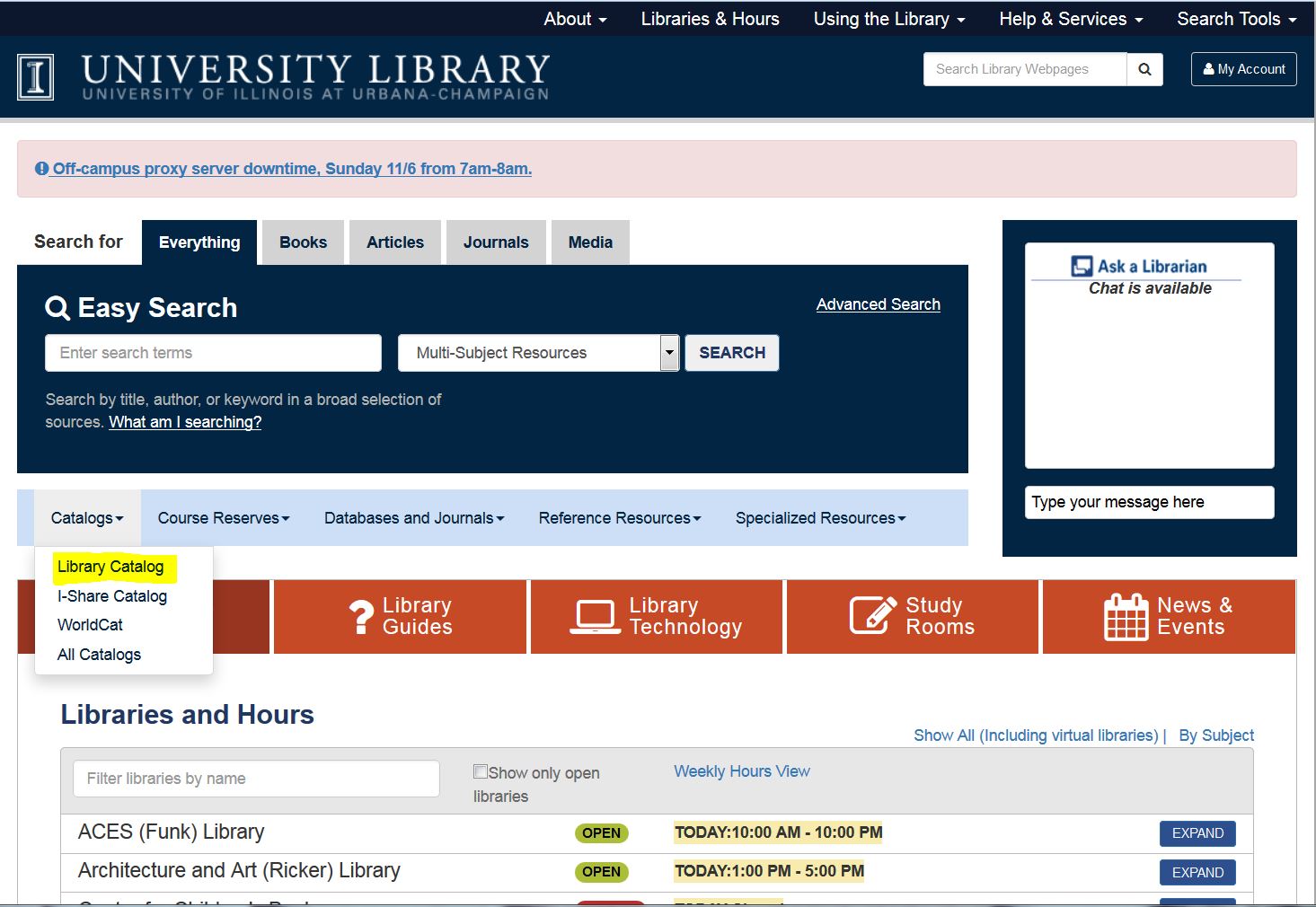Open the Multi-Subject Resources dropdown

tap(668, 353)
